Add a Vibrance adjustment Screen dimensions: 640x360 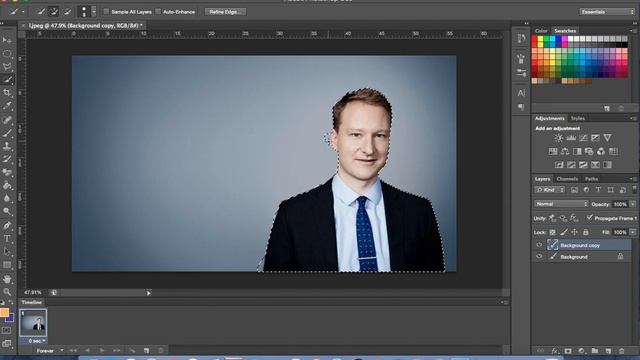click(607, 138)
